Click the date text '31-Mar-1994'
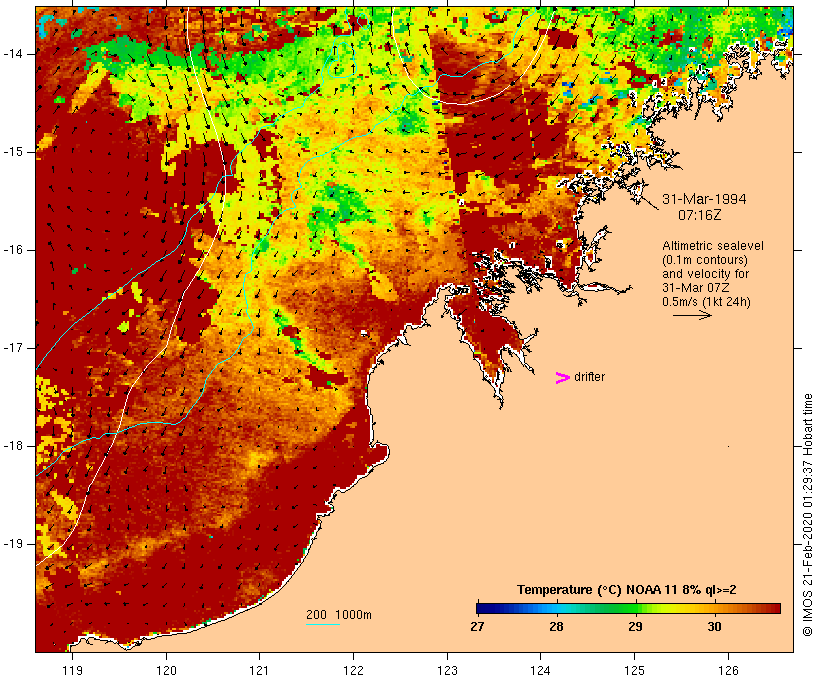820x680 pixels. coord(704,199)
